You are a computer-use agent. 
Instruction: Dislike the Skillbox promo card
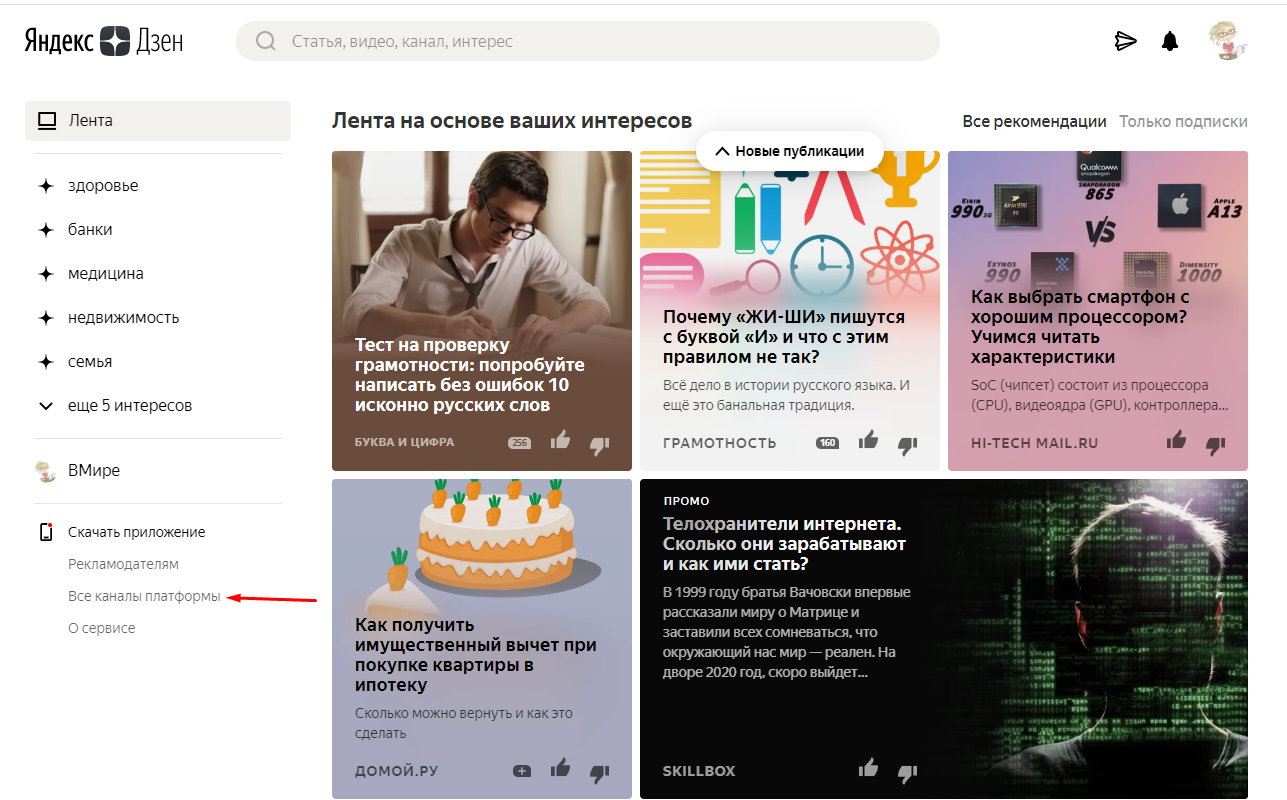[x=907, y=773]
